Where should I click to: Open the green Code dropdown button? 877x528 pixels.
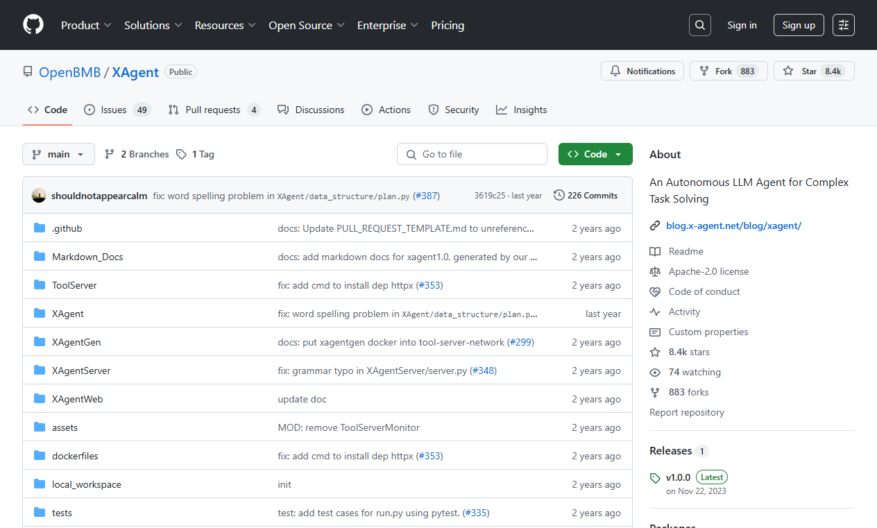click(x=595, y=154)
